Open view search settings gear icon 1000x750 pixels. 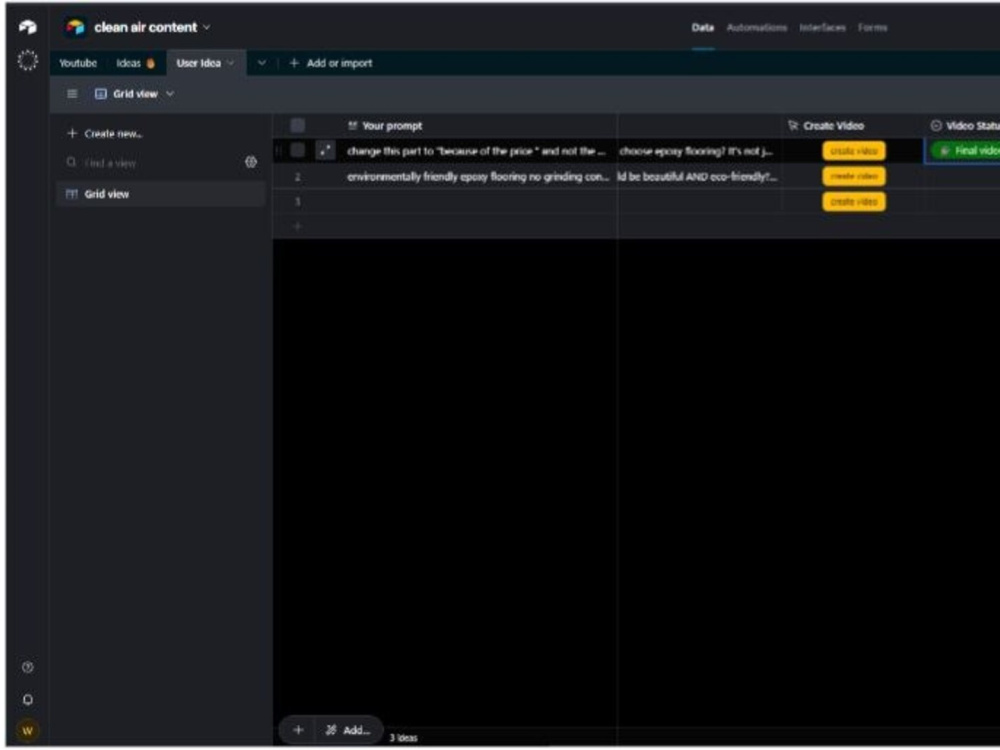pyautogui.click(x=251, y=162)
